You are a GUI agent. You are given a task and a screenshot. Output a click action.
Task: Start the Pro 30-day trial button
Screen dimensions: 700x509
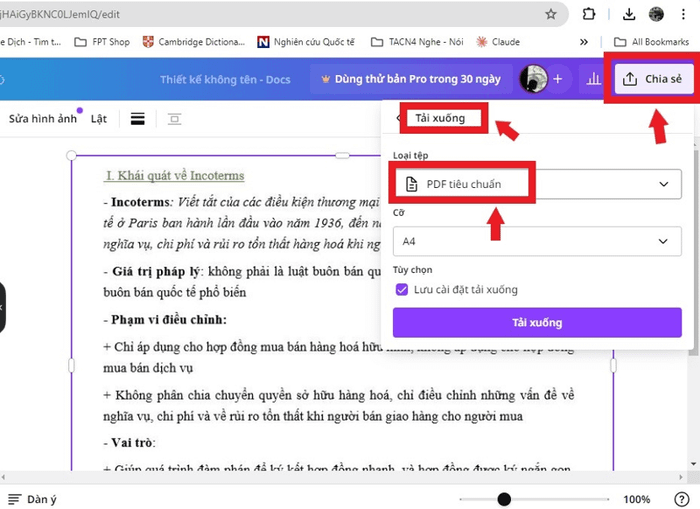point(411,79)
